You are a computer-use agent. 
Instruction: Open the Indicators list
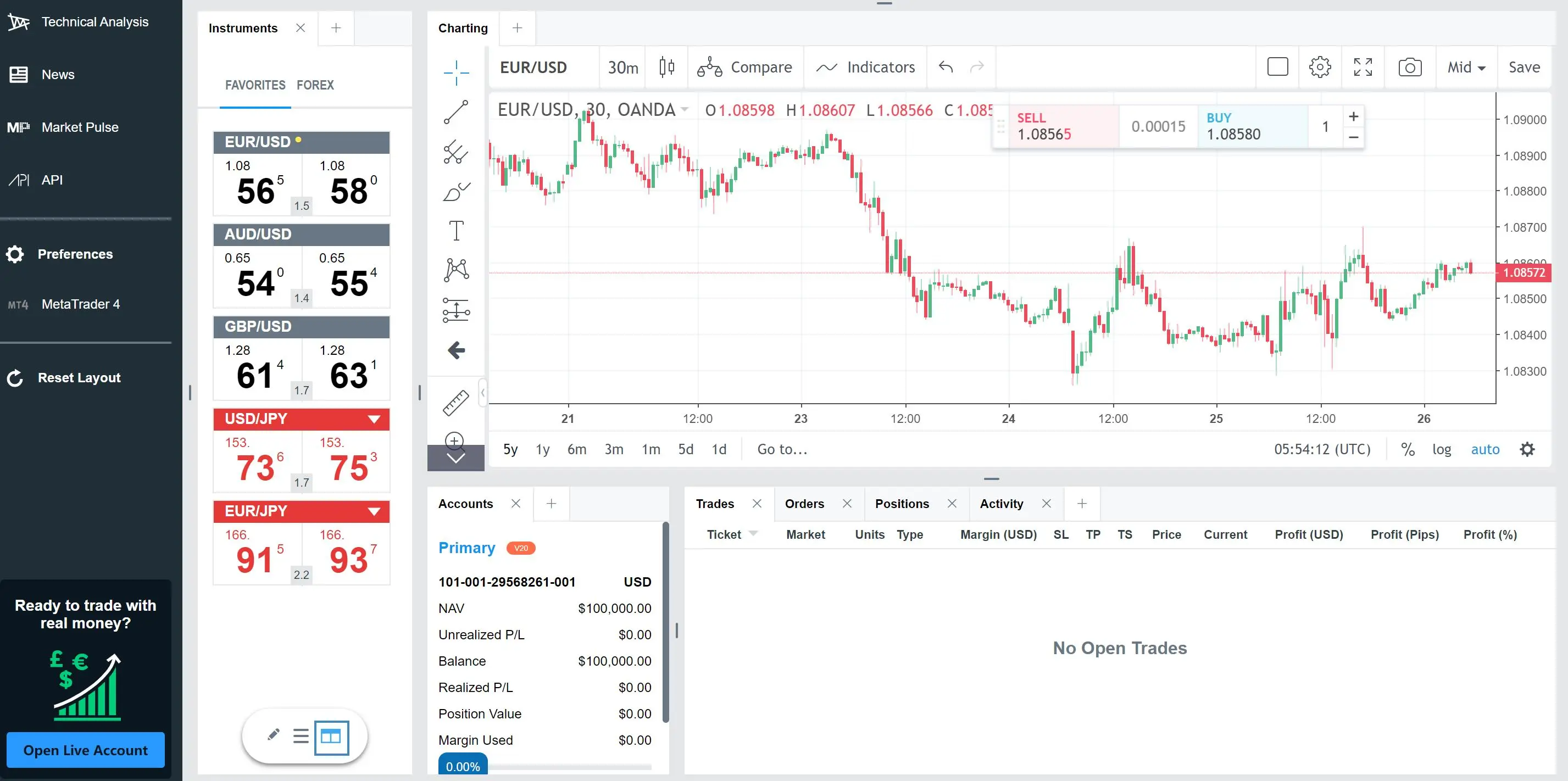click(x=865, y=67)
